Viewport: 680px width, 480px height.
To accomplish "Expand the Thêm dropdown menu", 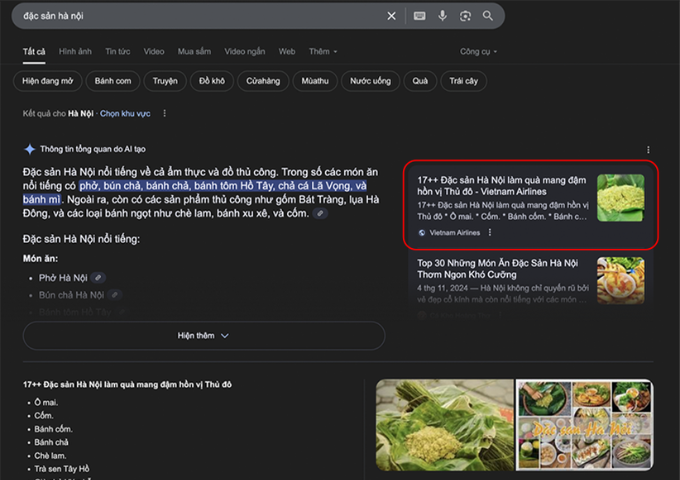I will (323, 52).
